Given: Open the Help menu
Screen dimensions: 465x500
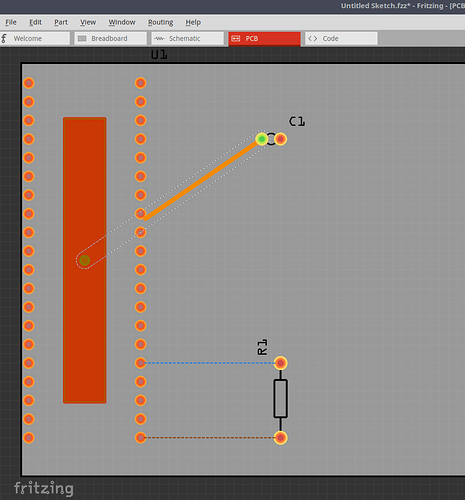Looking at the screenshot, I should [x=193, y=22].
